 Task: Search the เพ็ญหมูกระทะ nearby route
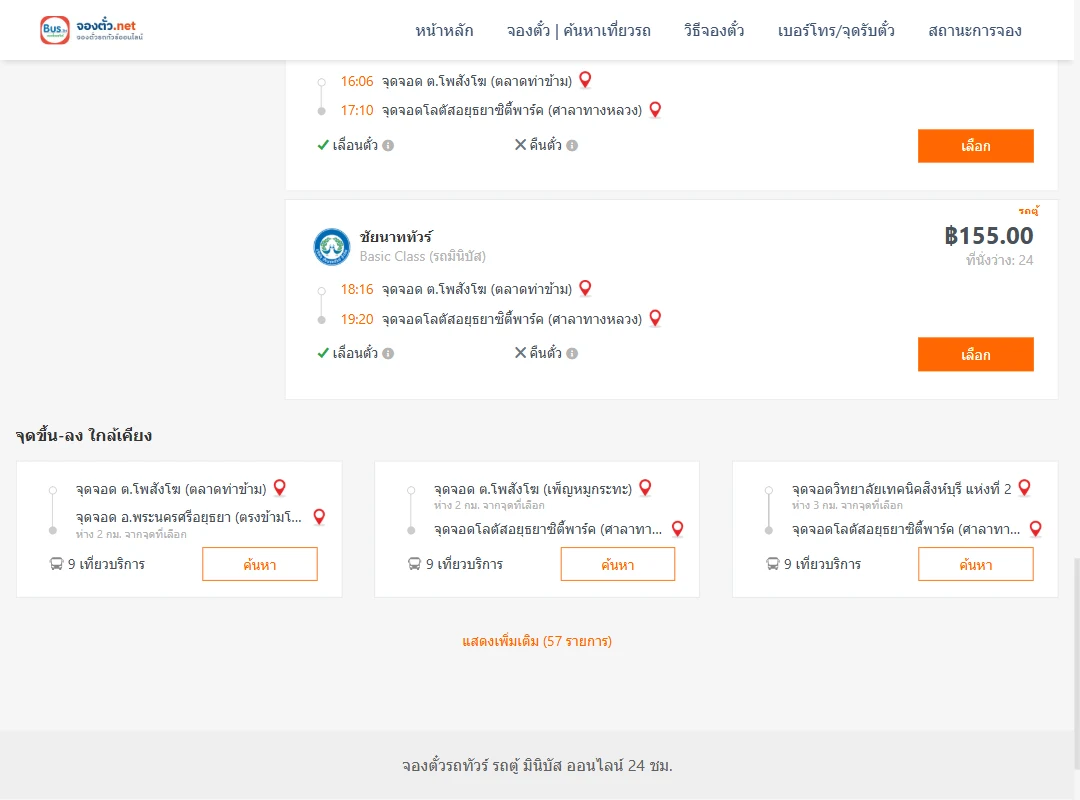pos(618,564)
